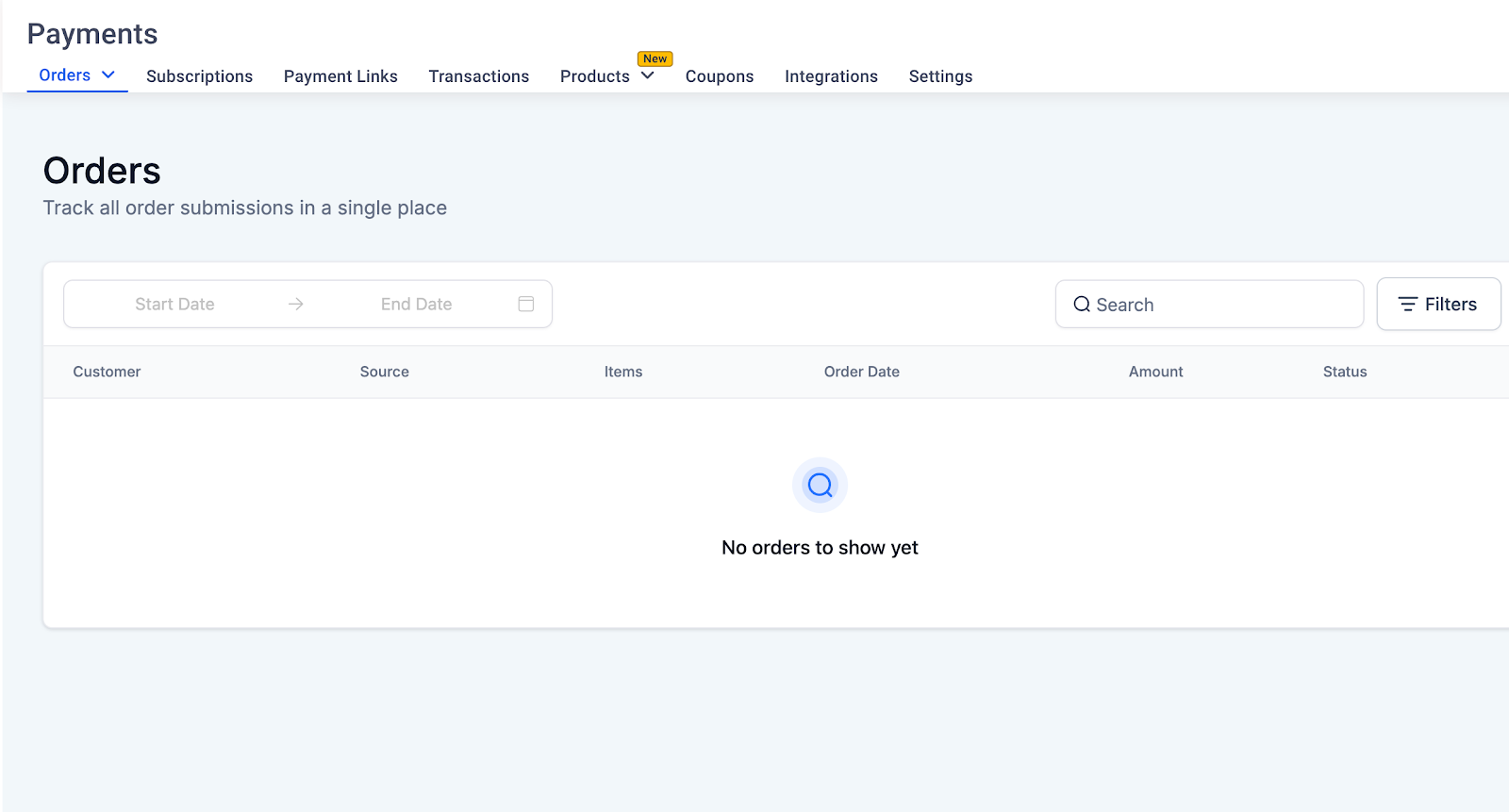This screenshot has height=812, width=1509.
Task: Click the calendar icon in date range
Action: [526, 304]
